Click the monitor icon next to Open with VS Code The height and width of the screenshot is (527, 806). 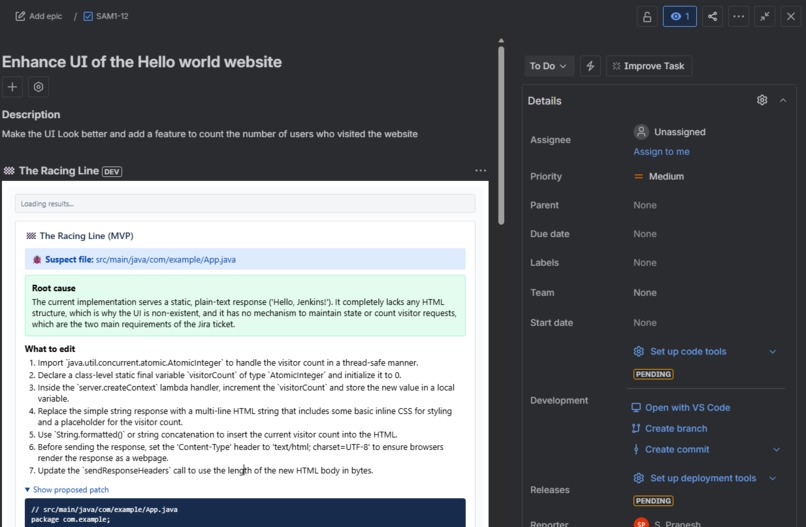click(x=636, y=408)
